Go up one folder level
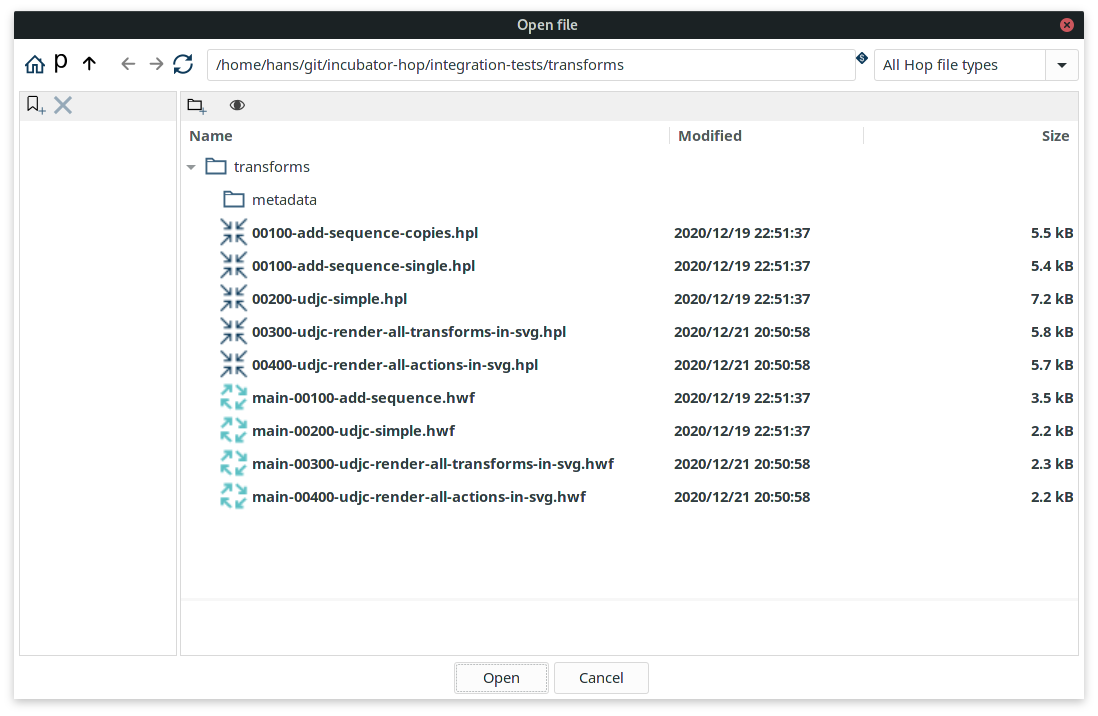The image size is (1098, 716). [88, 63]
